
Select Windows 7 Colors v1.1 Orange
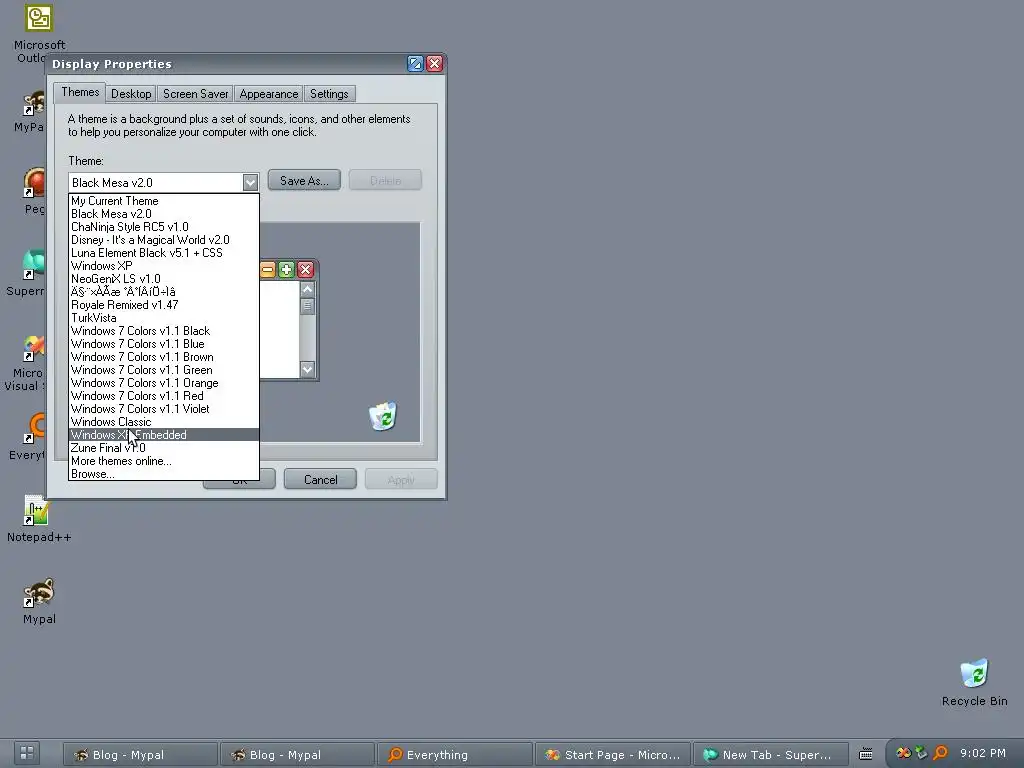[164, 383]
